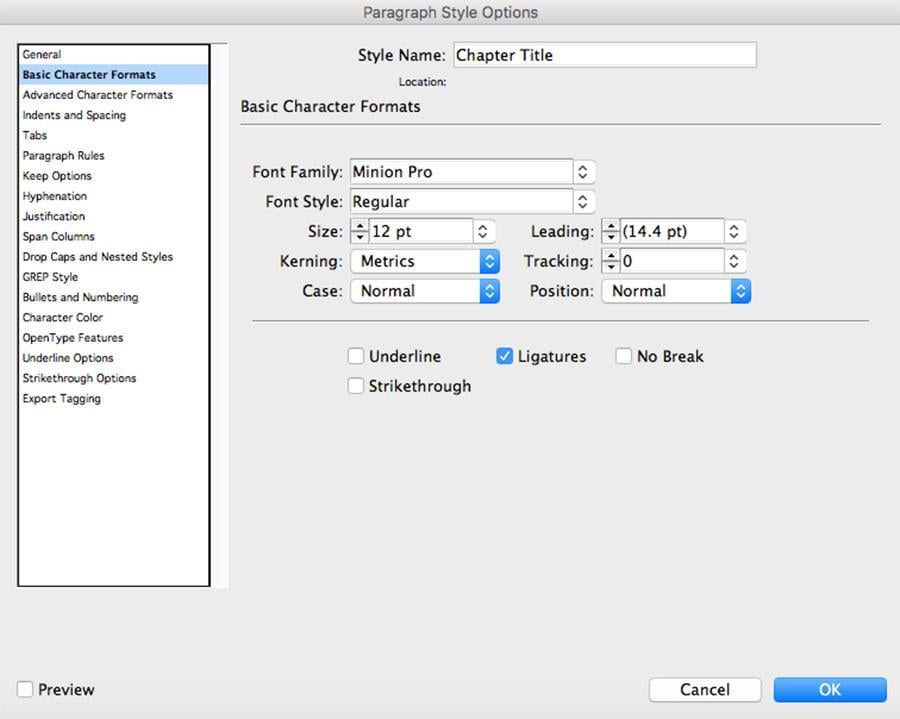Enable the Underline checkbox
This screenshot has height=719, width=900.
pos(355,356)
